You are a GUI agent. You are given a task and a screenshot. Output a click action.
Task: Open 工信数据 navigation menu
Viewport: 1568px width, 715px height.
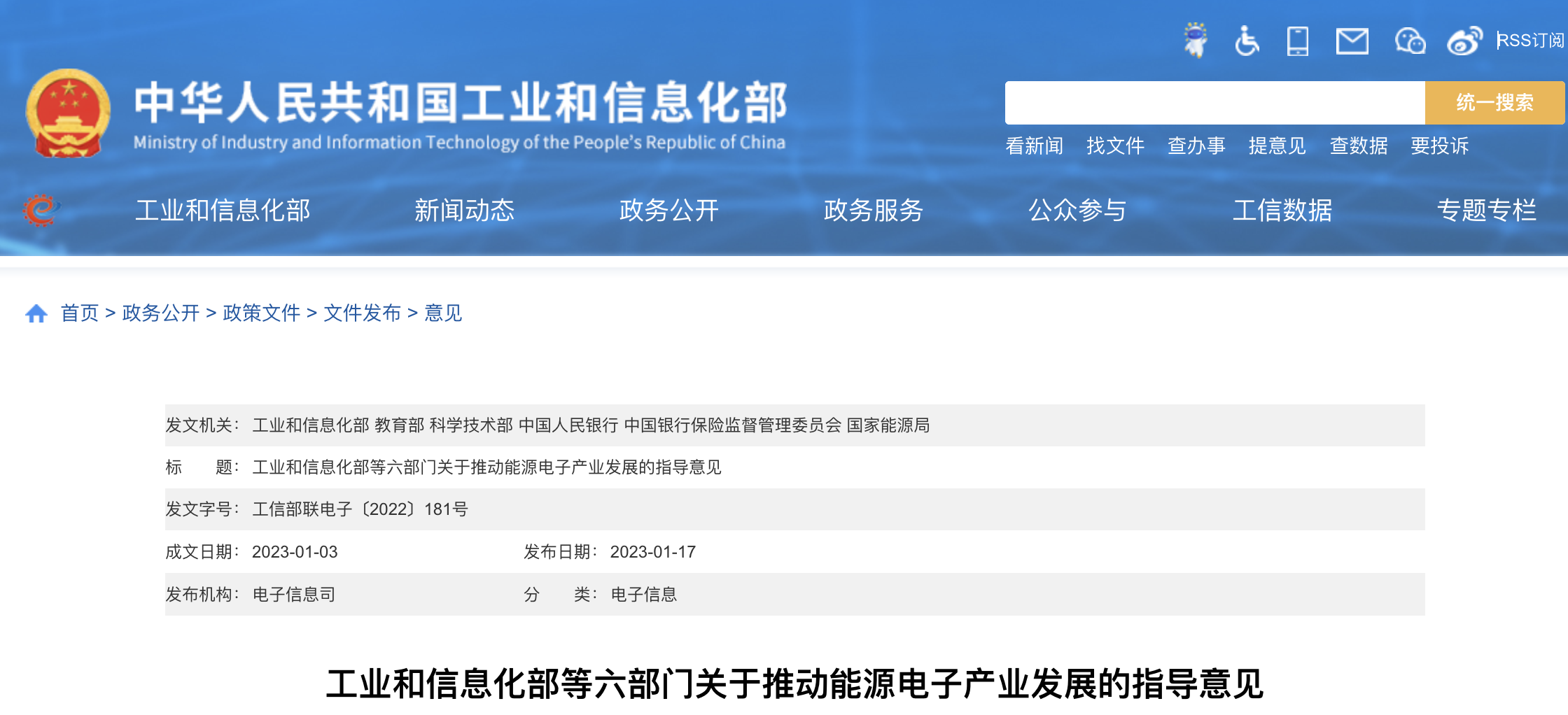coord(1282,210)
